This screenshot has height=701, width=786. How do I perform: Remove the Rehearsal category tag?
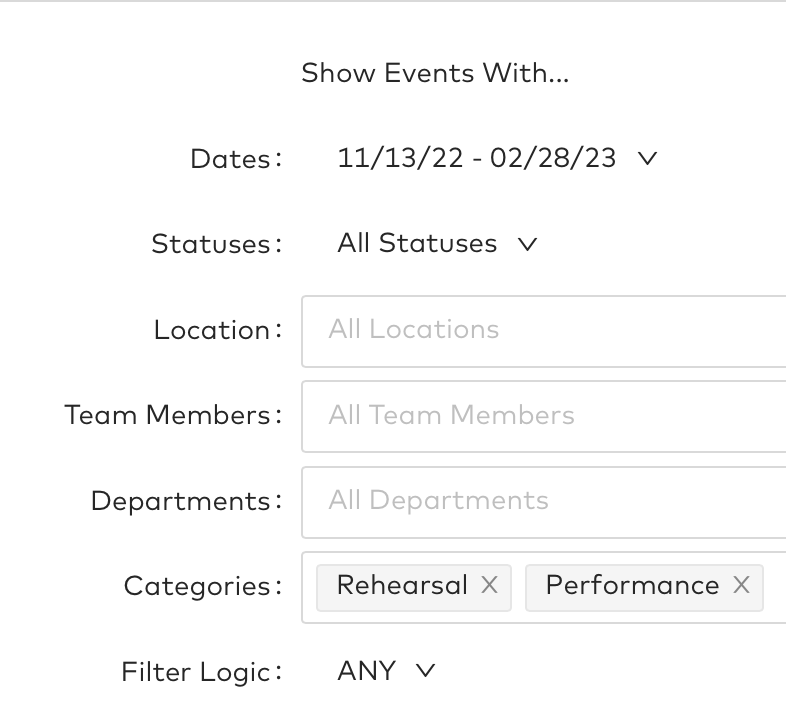[x=489, y=586]
